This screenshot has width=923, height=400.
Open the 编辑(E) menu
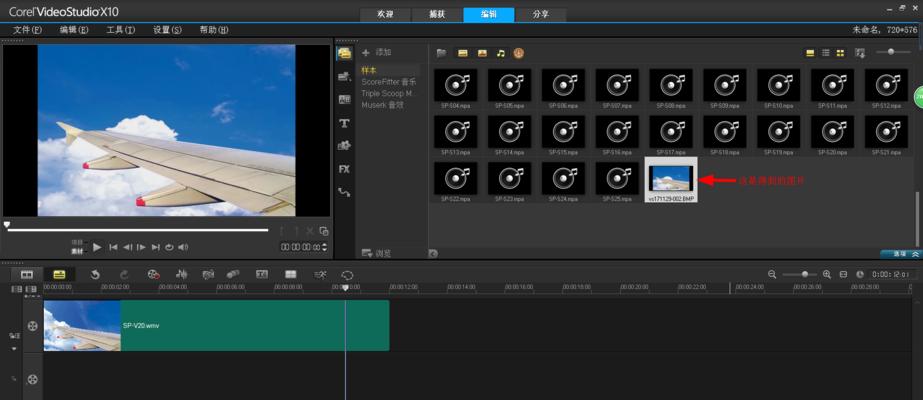click(74, 29)
